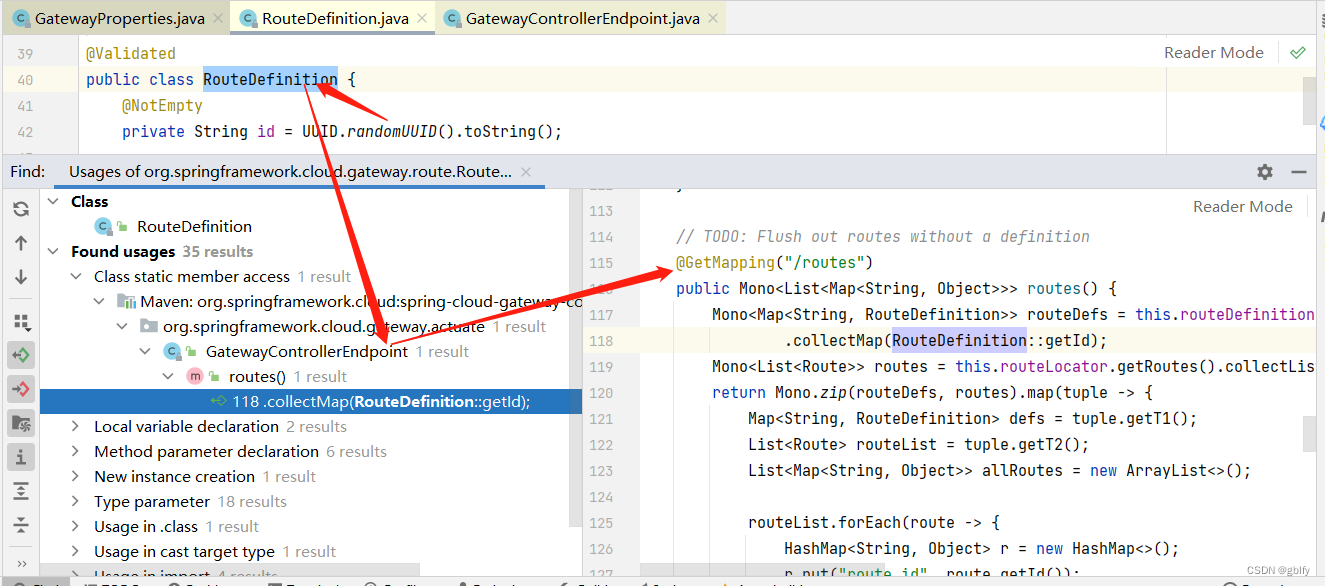The image size is (1325, 586).
Task: Click line number 118 in preview gutter
Action: click(602, 340)
